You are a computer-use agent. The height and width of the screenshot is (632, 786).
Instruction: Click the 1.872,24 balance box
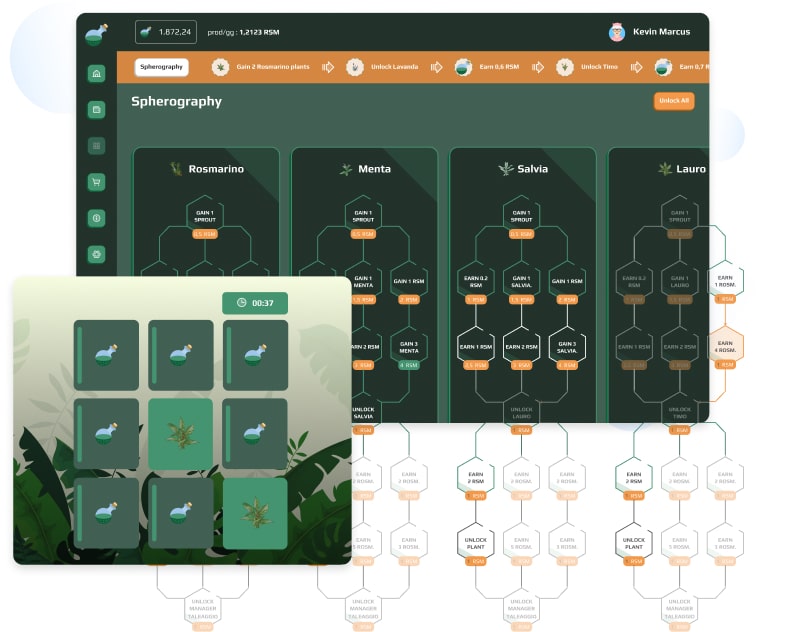point(166,32)
